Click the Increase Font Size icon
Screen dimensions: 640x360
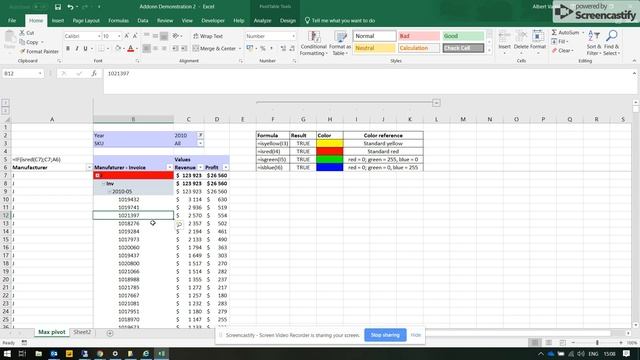click(x=127, y=36)
